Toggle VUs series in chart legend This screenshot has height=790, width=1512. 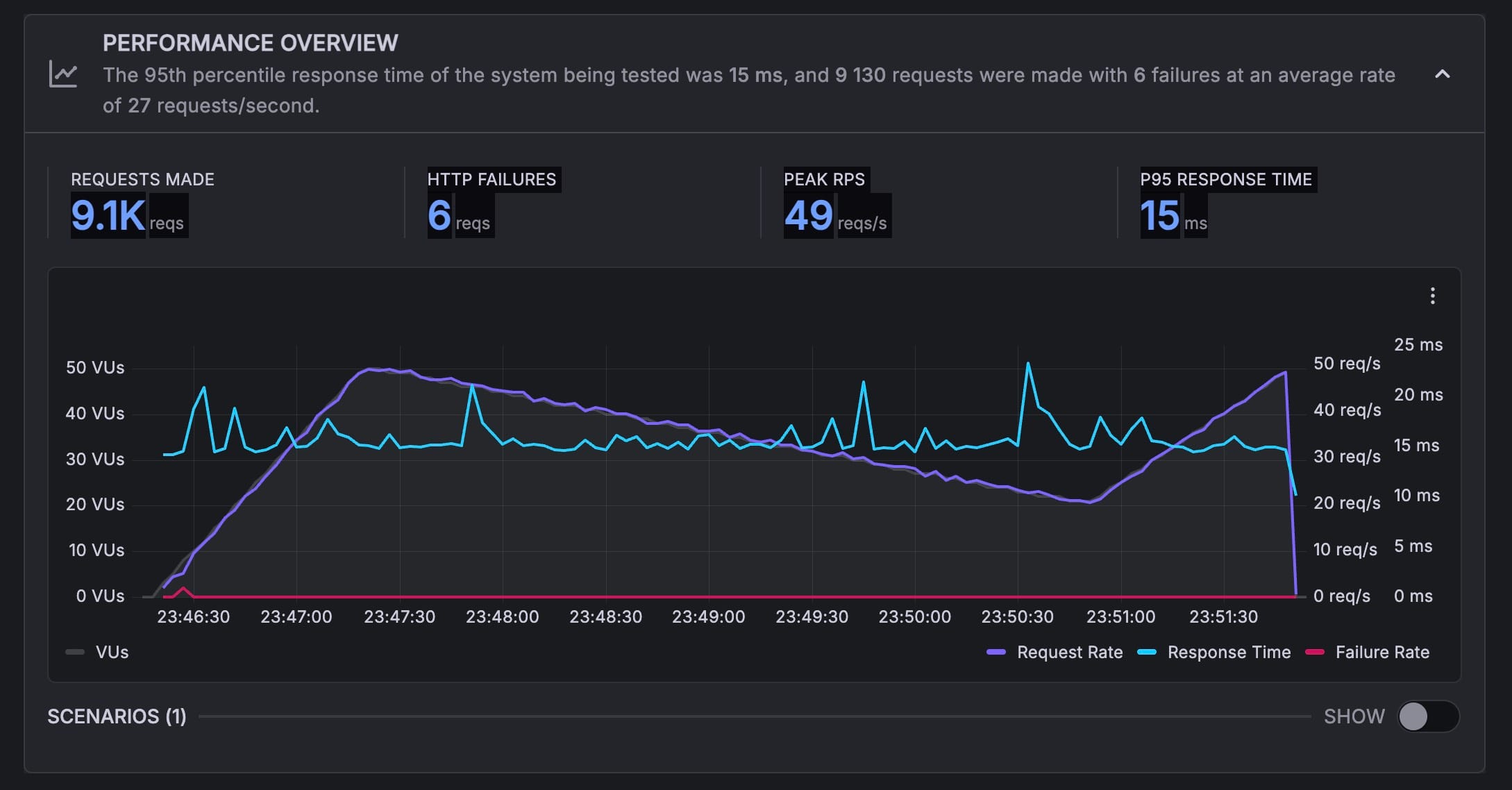coord(111,652)
